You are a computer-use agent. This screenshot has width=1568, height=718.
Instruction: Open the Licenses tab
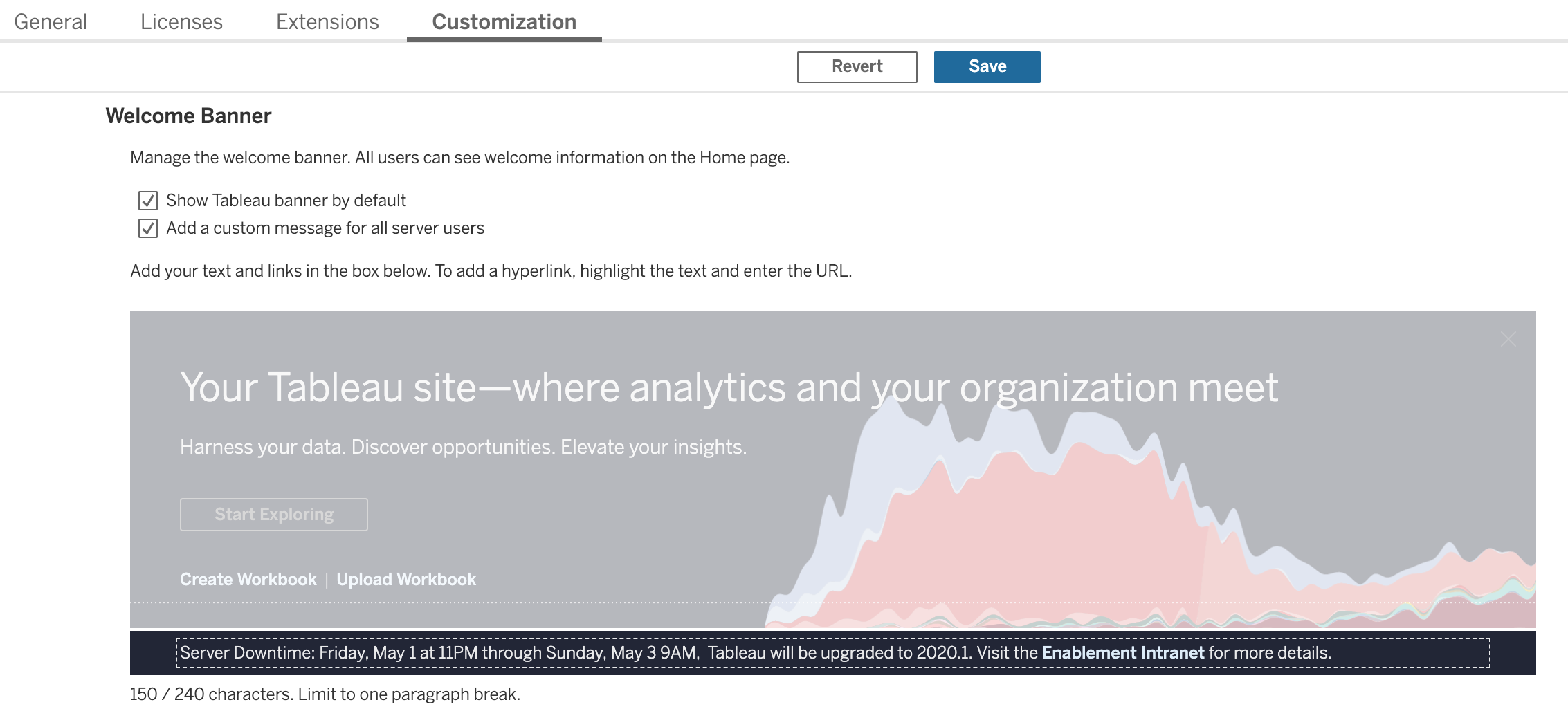tap(181, 21)
